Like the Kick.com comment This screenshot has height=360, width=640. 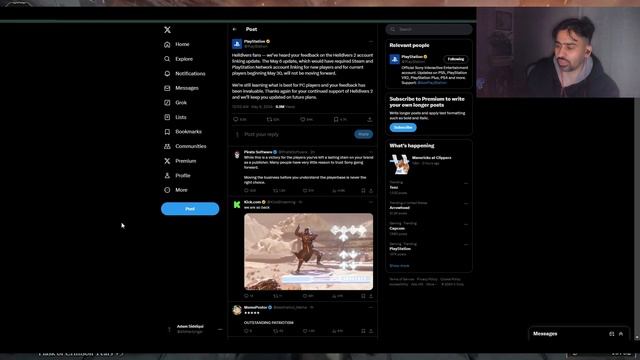click(304, 296)
